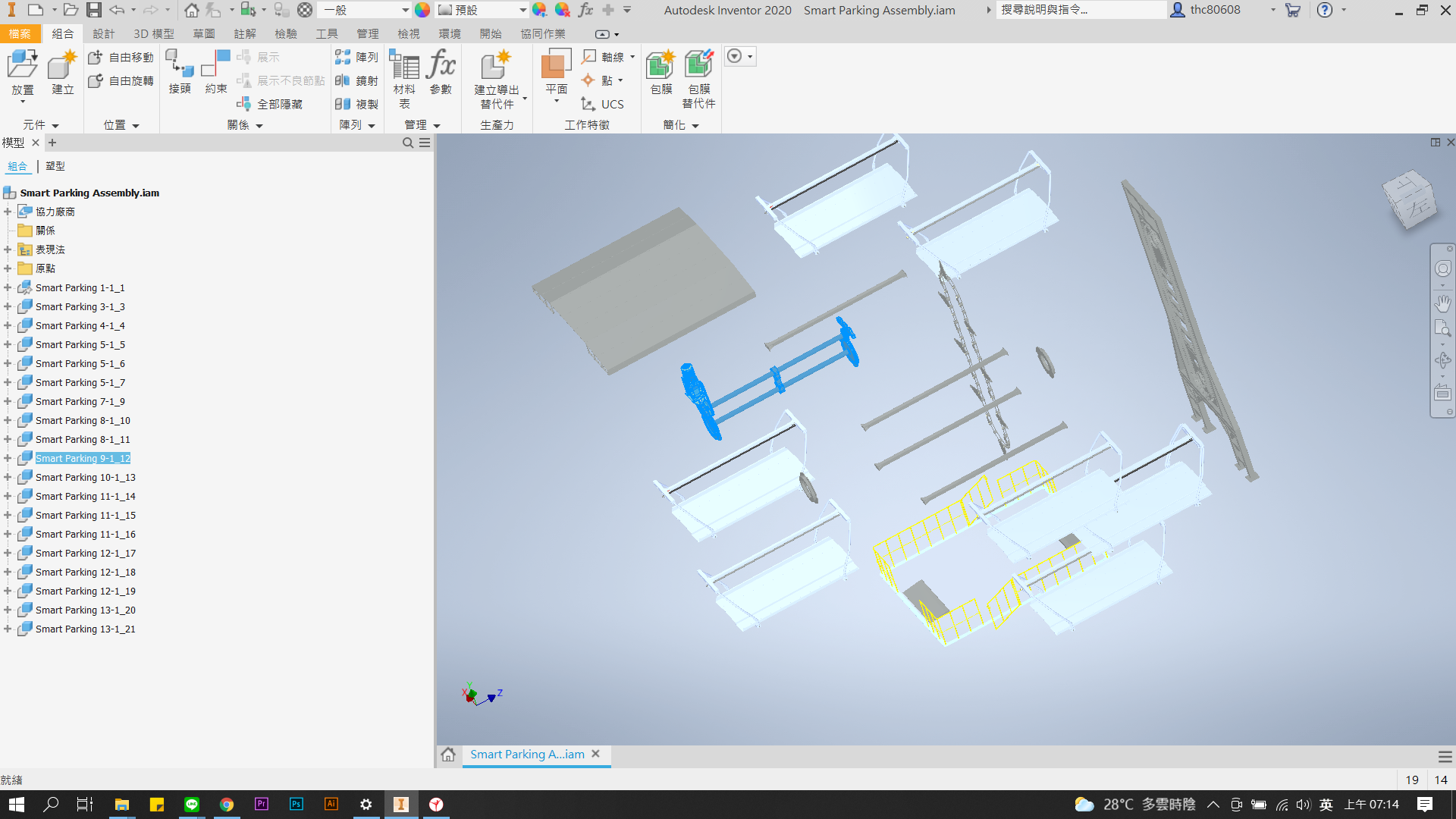Open the fx Parameters (參數) tool
The width and height of the screenshot is (1456, 819).
pos(441,66)
